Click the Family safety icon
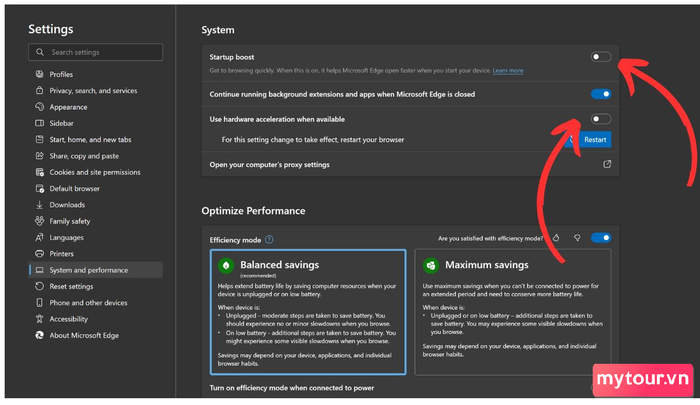 click(x=39, y=221)
